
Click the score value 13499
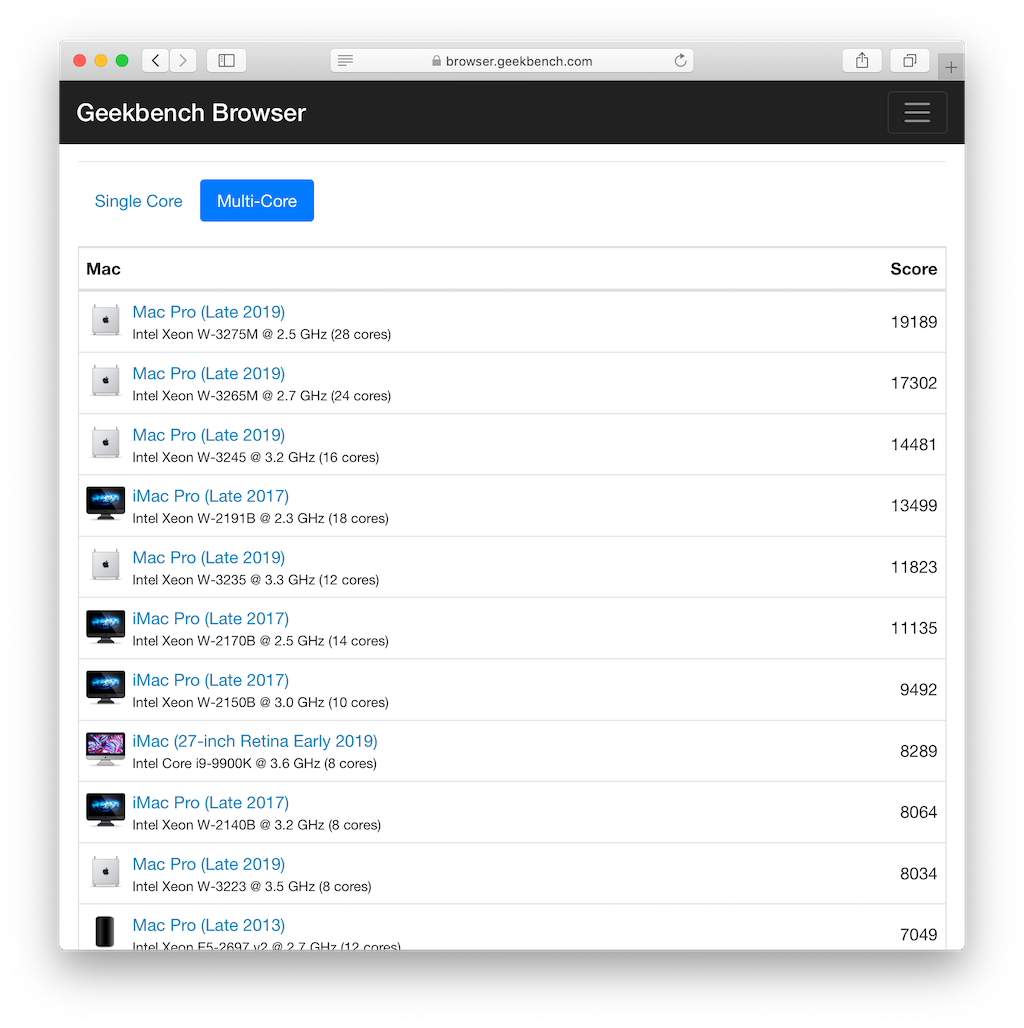pyautogui.click(x=914, y=505)
